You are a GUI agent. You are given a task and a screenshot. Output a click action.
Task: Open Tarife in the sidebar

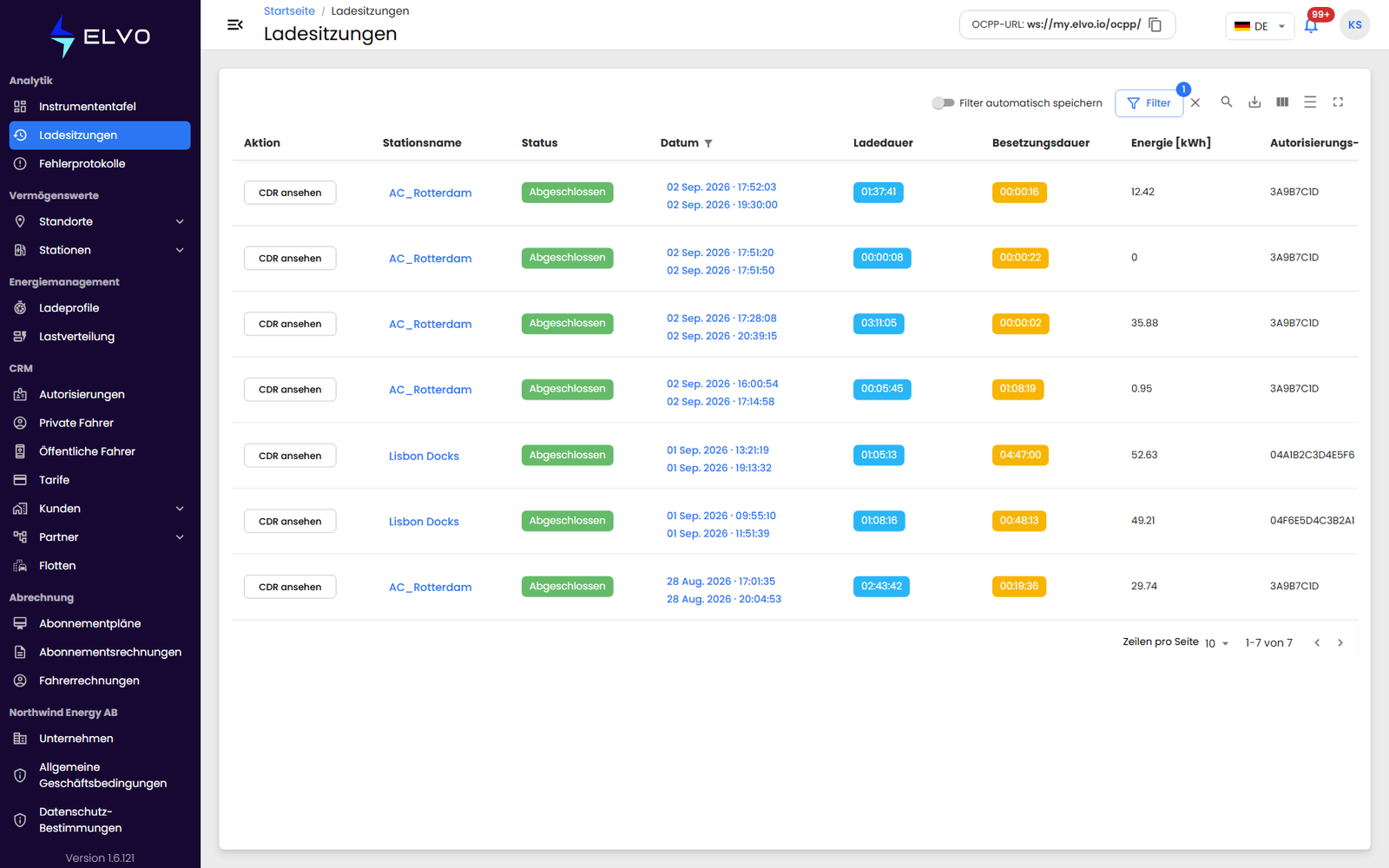click(x=100, y=480)
